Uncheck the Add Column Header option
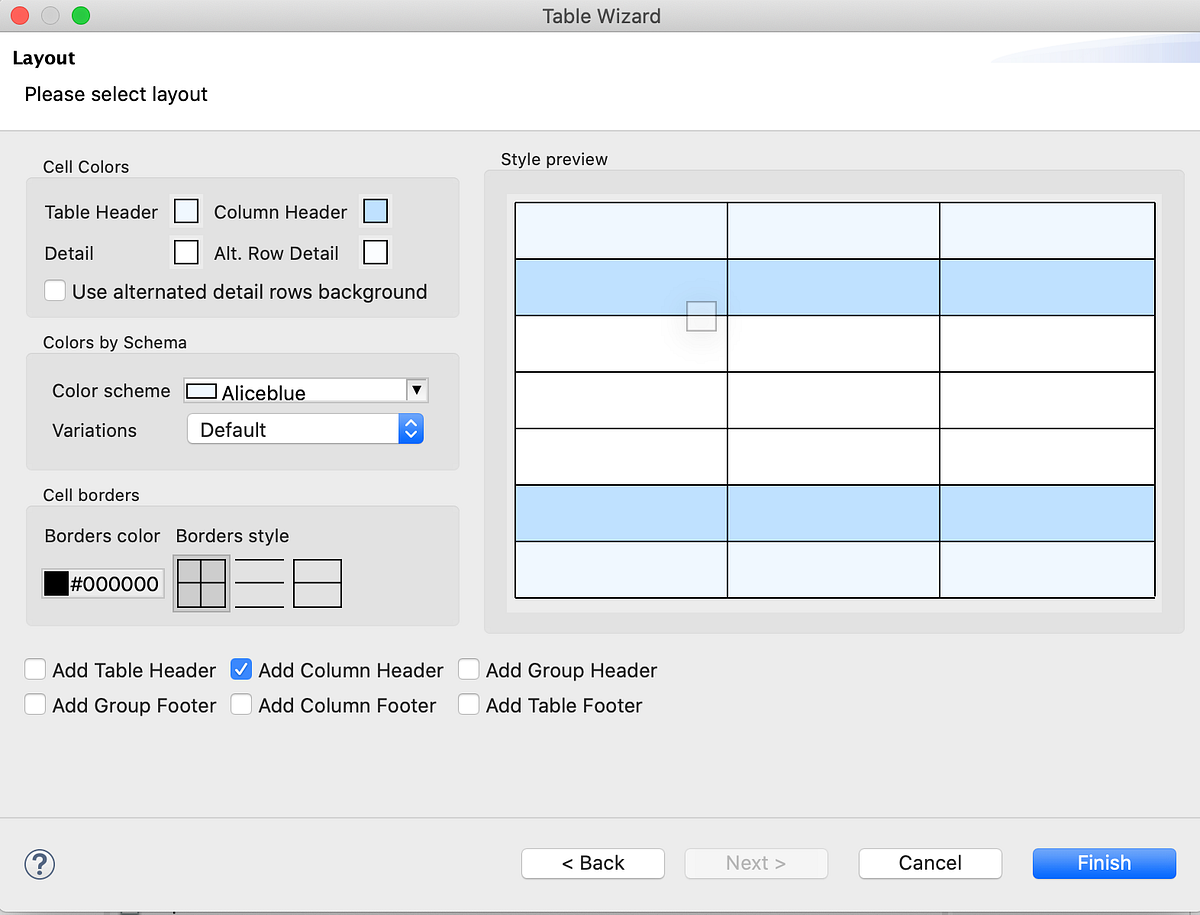Viewport: 1200px width, 915px height. coord(241,669)
